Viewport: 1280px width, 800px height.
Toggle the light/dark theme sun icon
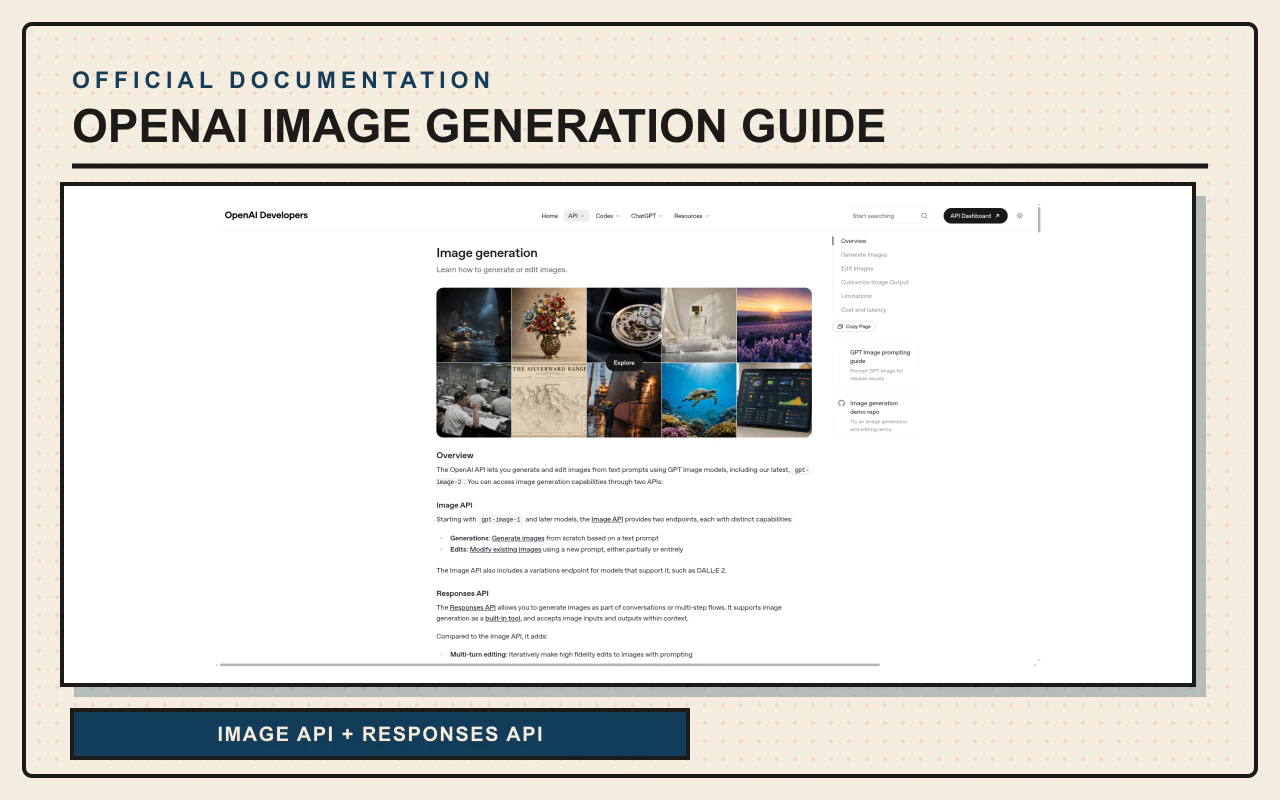click(1020, 216)
